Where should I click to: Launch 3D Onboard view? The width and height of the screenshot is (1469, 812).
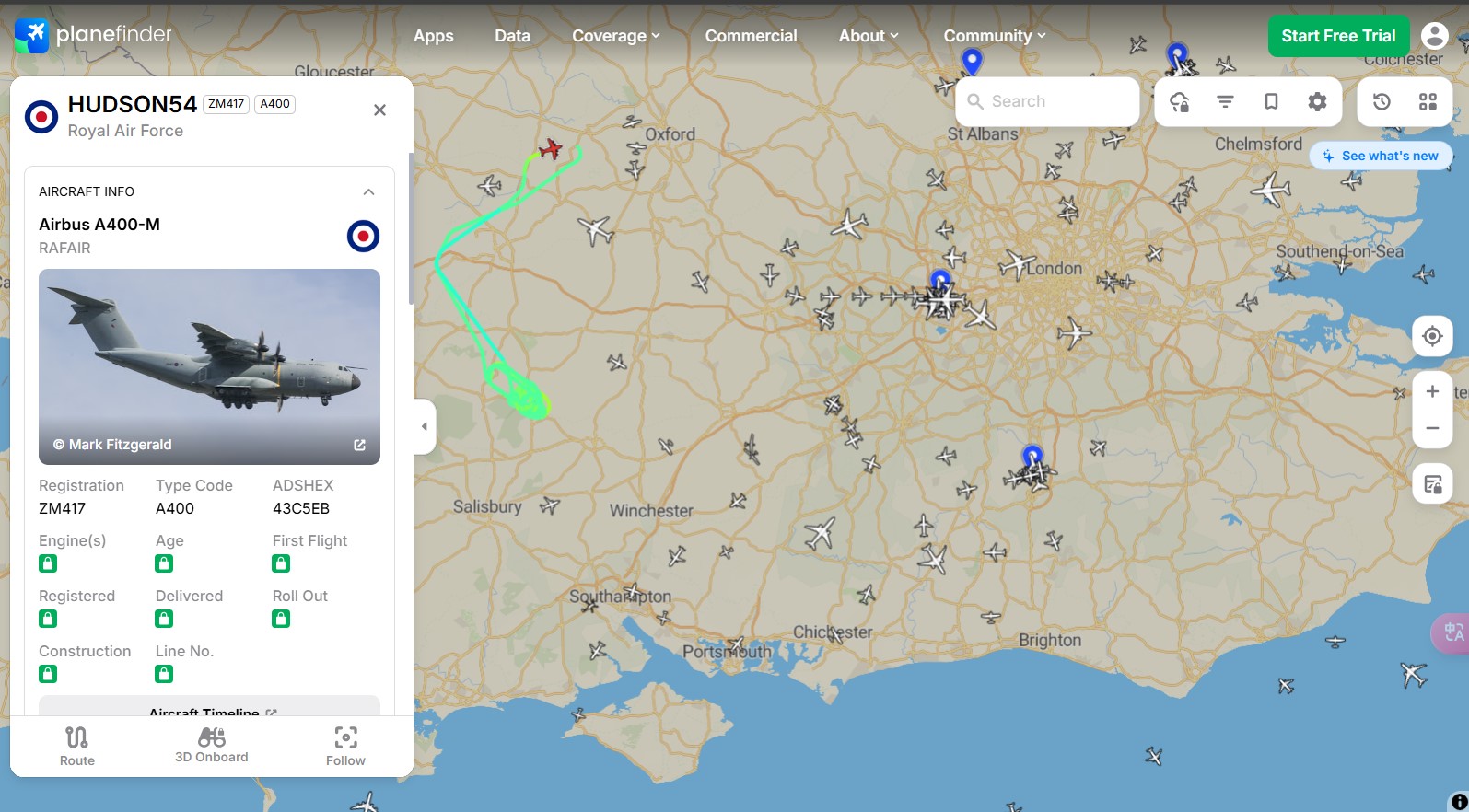pos(212,746)
